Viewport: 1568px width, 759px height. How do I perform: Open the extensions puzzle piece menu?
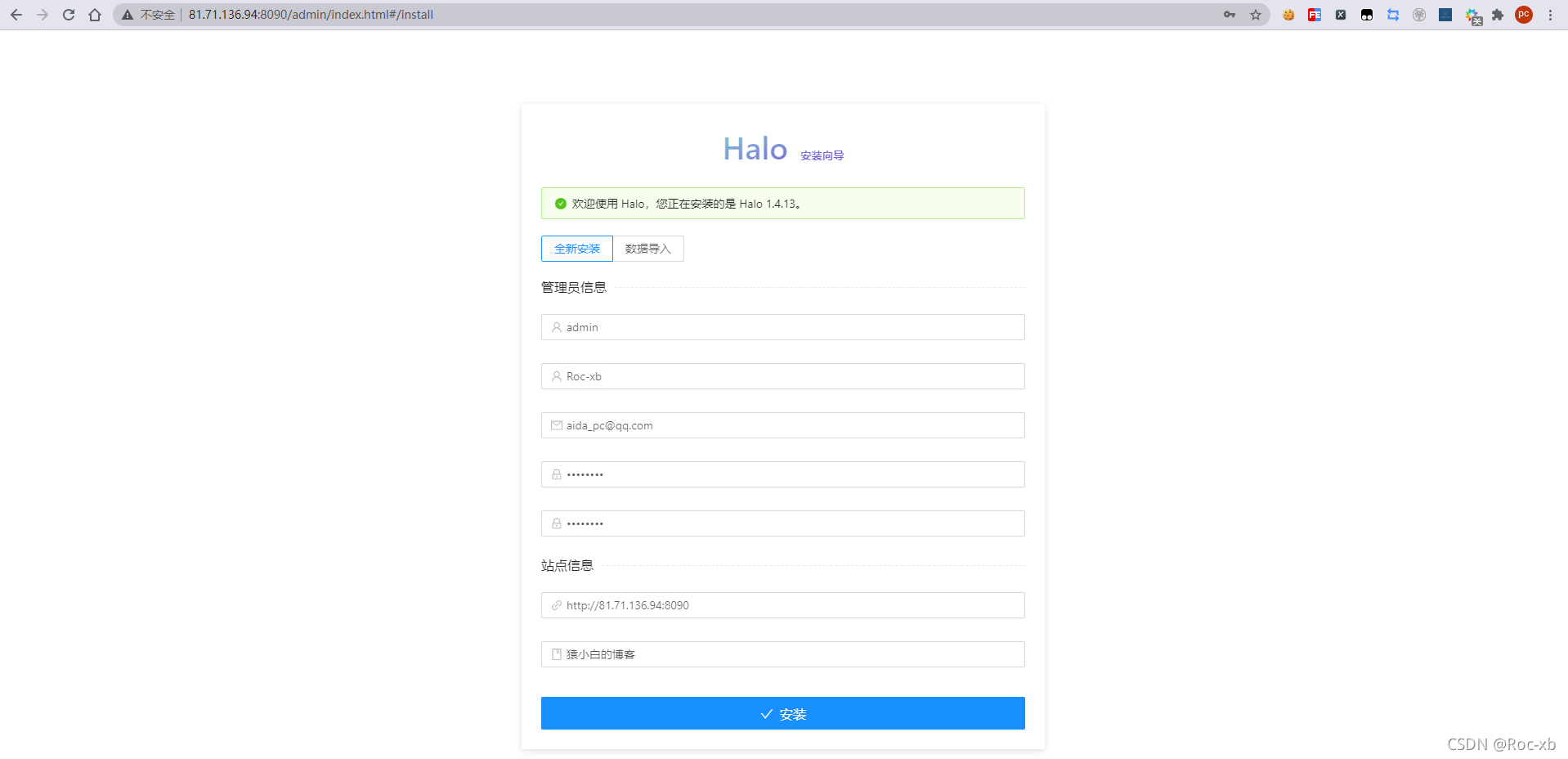pos(1498,15)
